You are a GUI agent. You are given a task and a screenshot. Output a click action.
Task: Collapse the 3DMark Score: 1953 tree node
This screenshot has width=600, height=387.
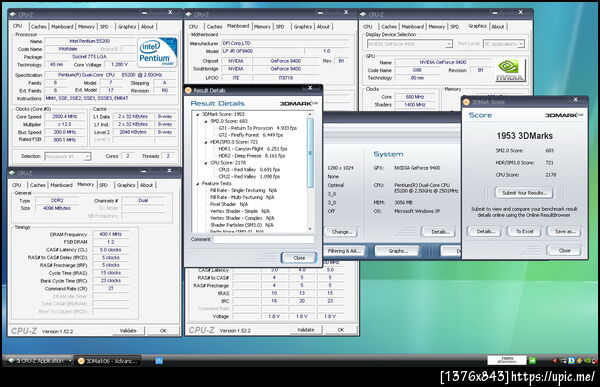tap(197, 114)
